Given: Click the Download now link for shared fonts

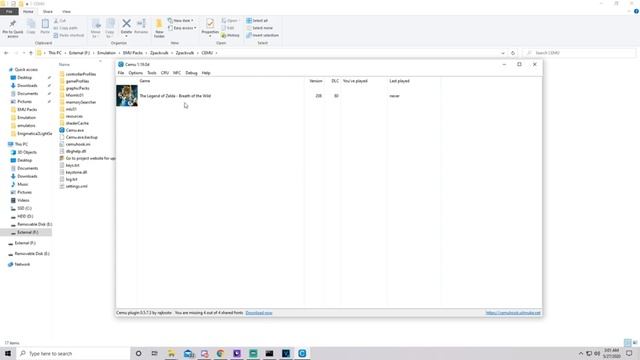Looking at the screenshot, I should [x=259, y=313].
